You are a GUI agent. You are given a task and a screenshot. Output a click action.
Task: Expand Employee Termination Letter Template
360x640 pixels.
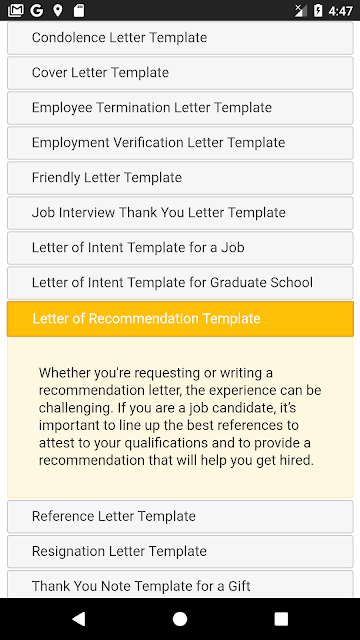(x=180, y=108)
